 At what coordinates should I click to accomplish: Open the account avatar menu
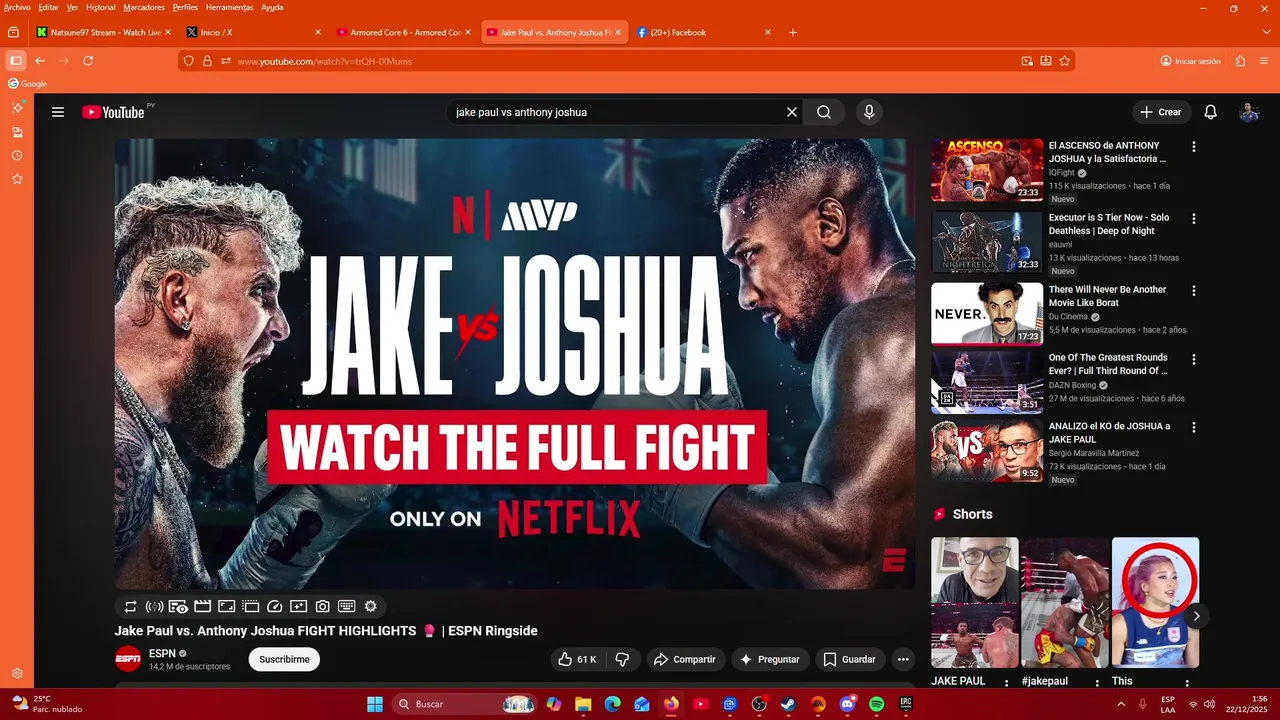(1249, 112)
